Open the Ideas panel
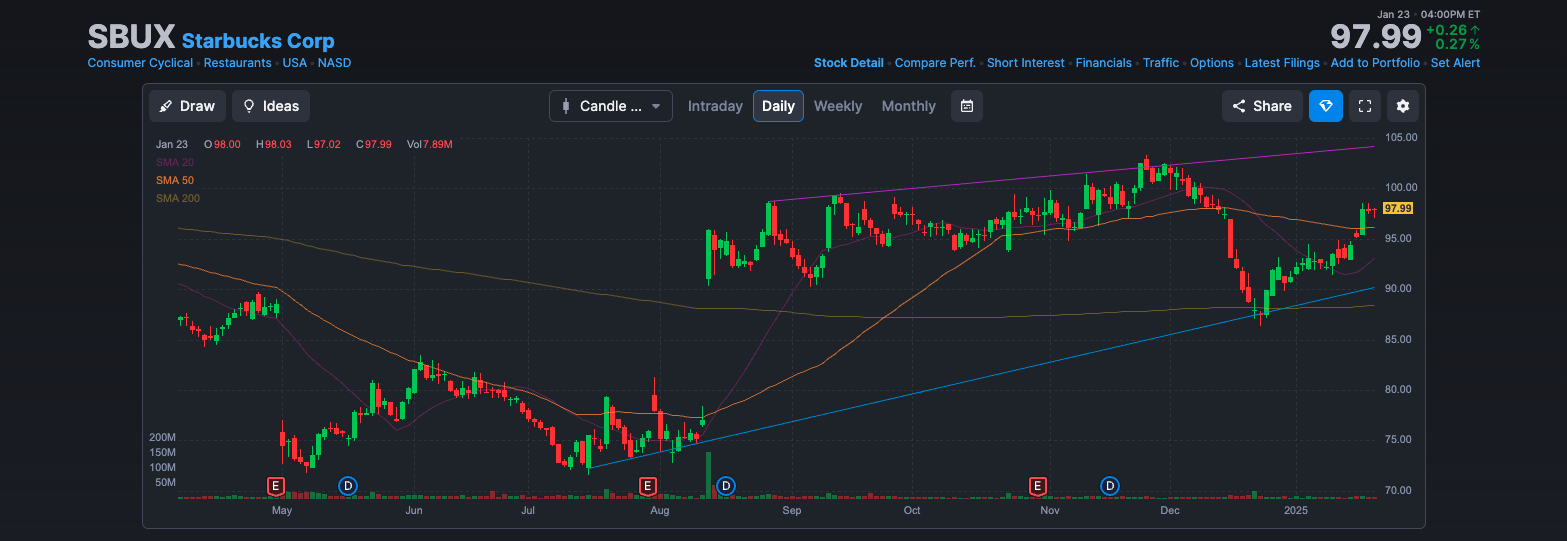The height and width of the screenshot is (541, 1567). coord(271,106)
